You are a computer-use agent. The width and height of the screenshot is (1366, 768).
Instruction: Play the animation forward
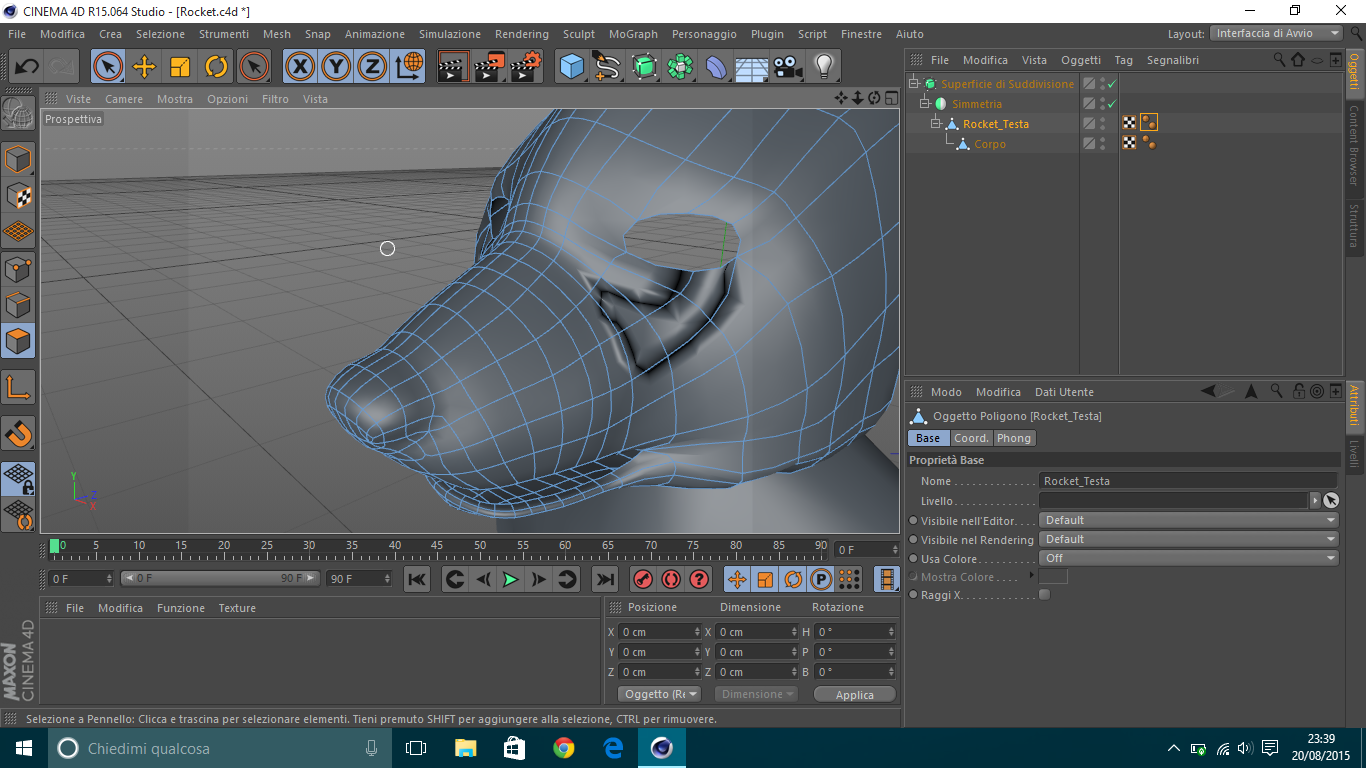coord(510,579)
